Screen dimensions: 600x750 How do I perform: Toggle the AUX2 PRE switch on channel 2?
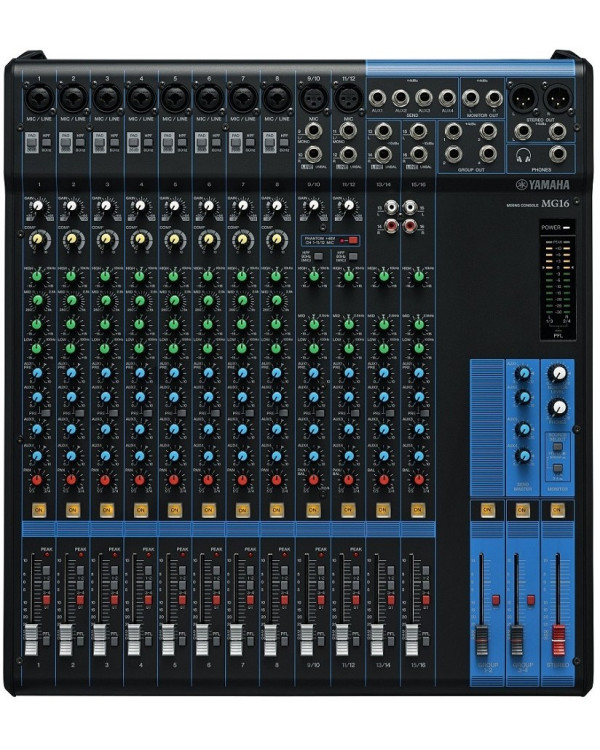[x=79, y=413]
